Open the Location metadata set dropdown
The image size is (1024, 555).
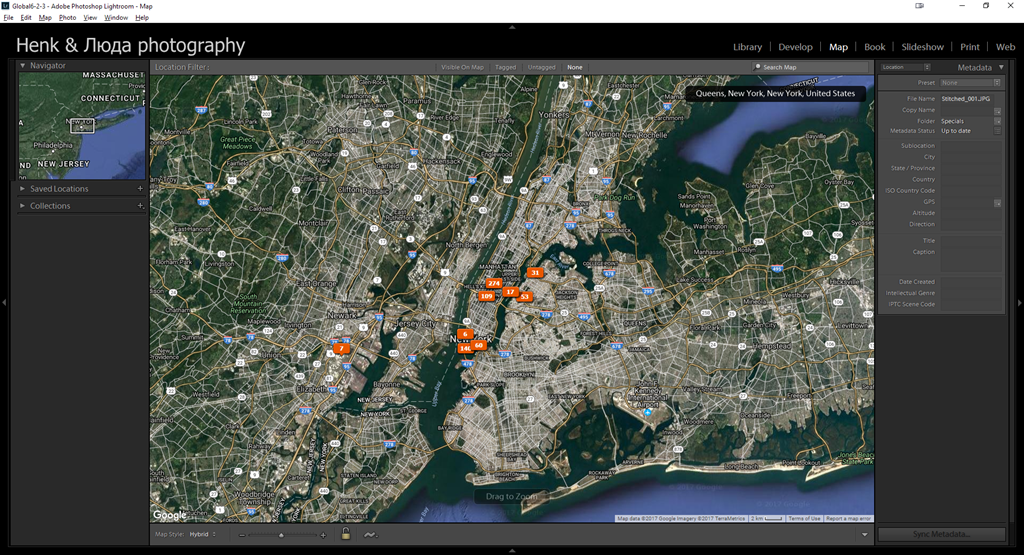(x=905, y=67)
